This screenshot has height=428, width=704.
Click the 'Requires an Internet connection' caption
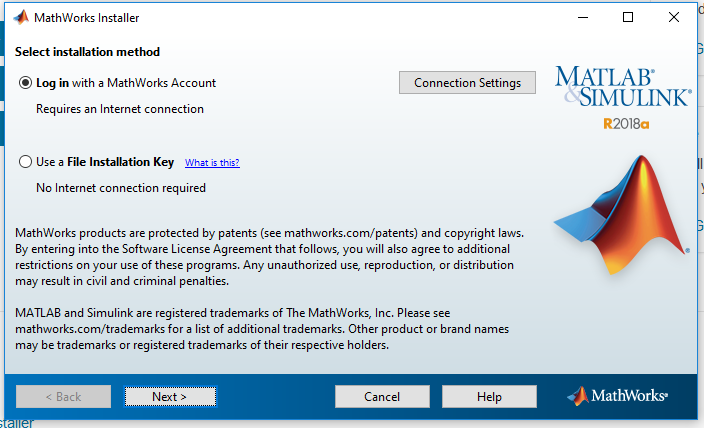(120, 109)
